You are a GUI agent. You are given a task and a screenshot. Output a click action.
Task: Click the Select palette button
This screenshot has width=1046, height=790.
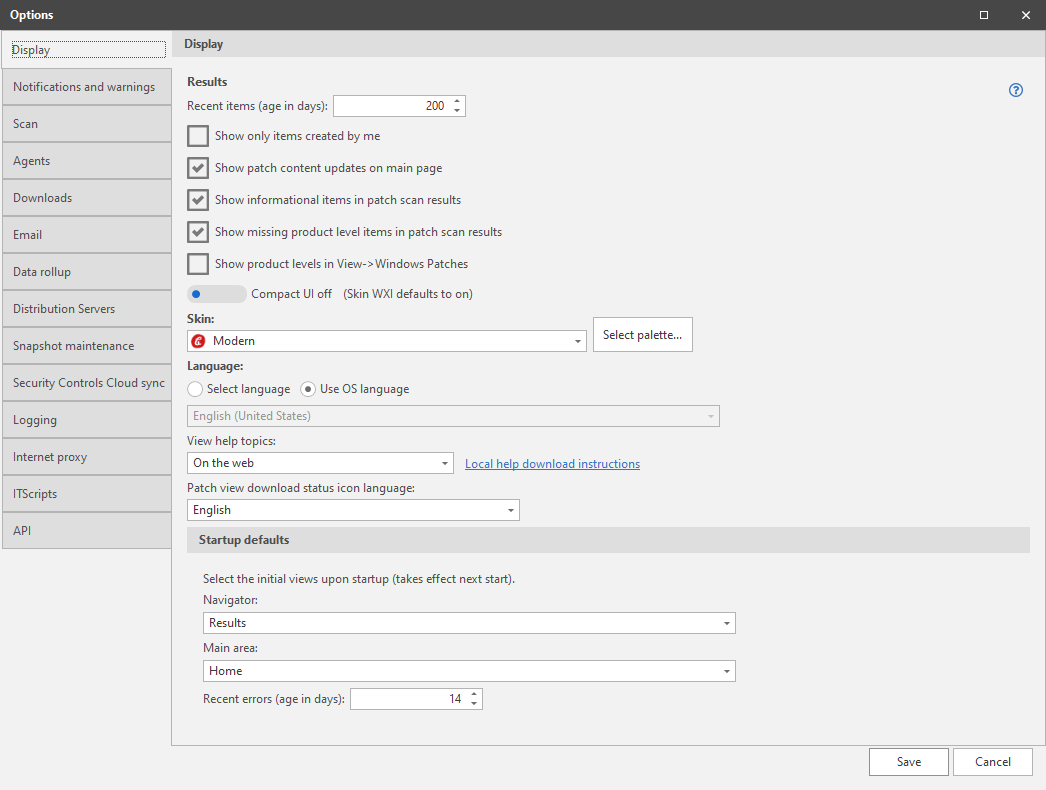642,335
